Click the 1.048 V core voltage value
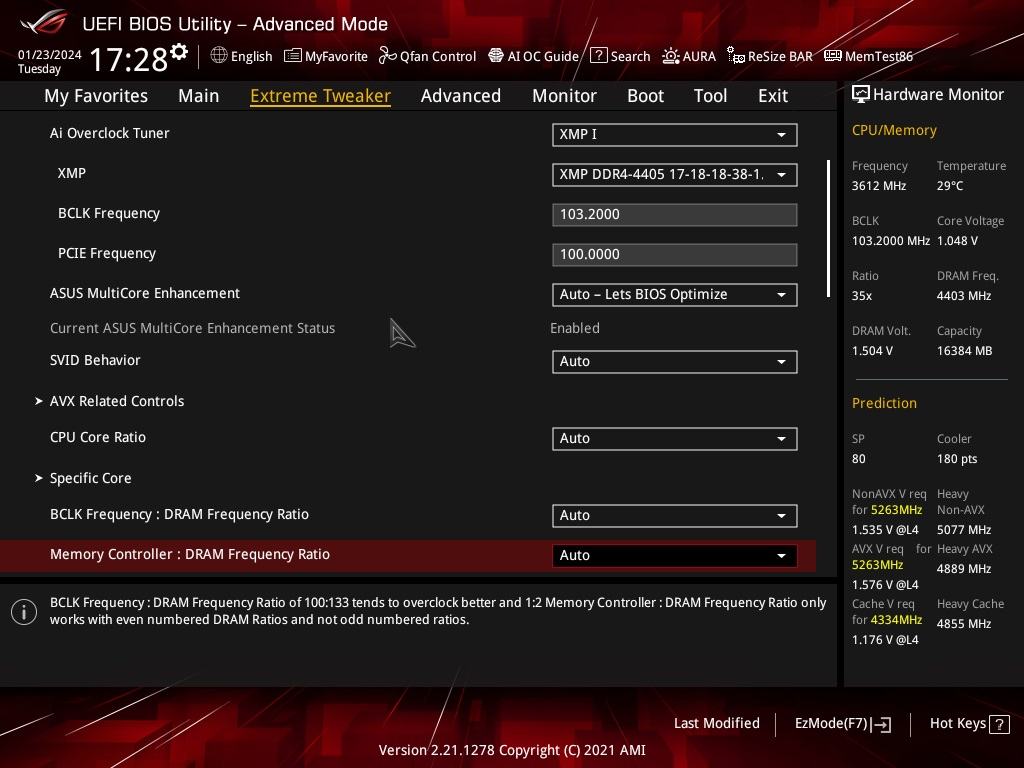 [957, 241]
